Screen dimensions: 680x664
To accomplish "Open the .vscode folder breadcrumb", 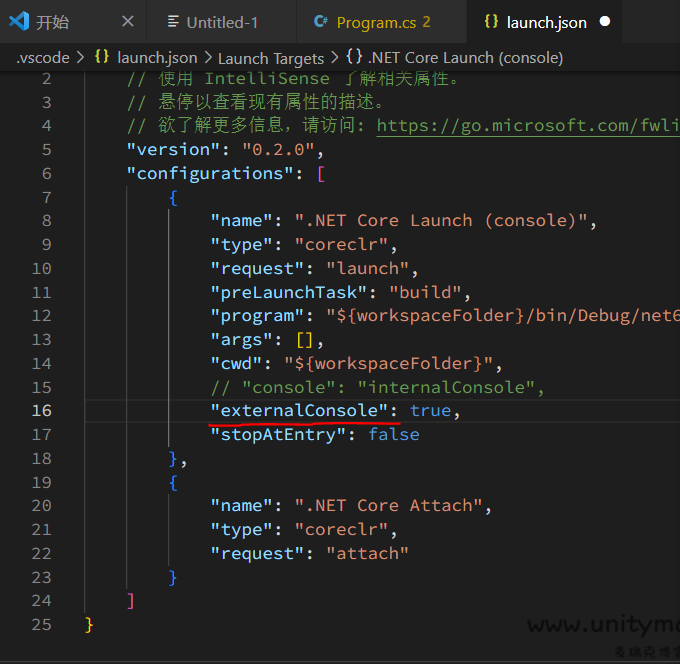I will (42, 58).
